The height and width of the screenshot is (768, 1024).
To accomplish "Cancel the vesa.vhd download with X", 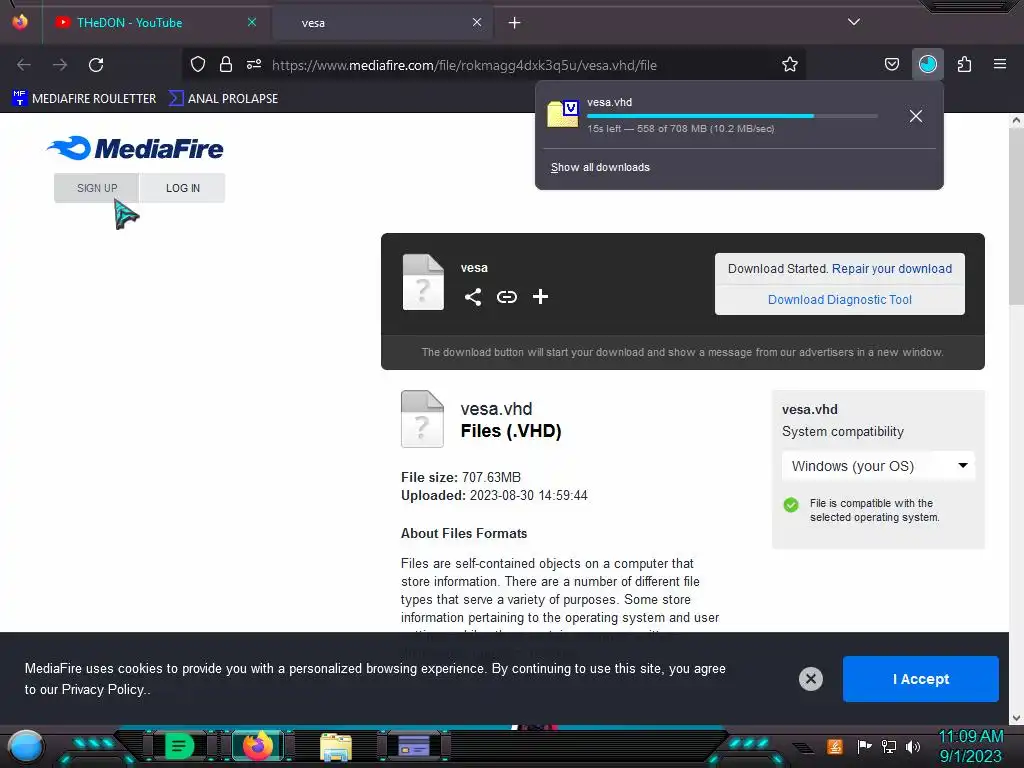I will [x=916, y=116].
